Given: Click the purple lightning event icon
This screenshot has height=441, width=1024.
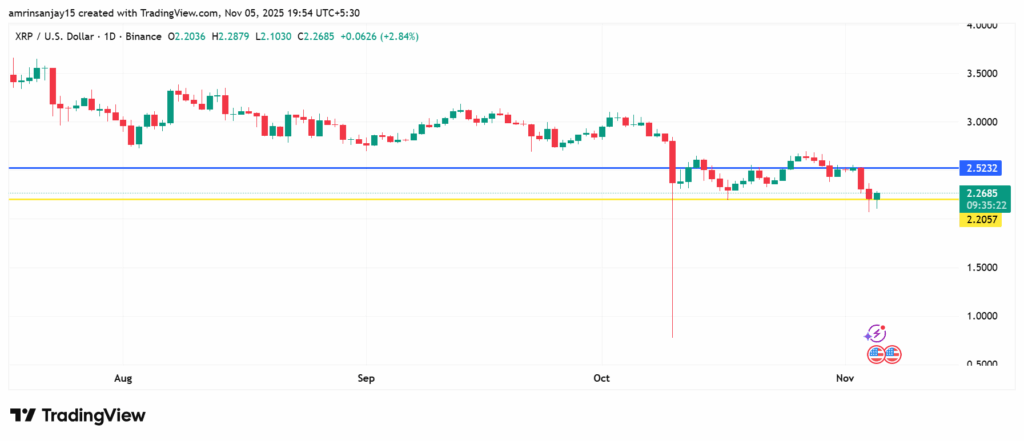Looking at the screenshot, I should (876, 333).
